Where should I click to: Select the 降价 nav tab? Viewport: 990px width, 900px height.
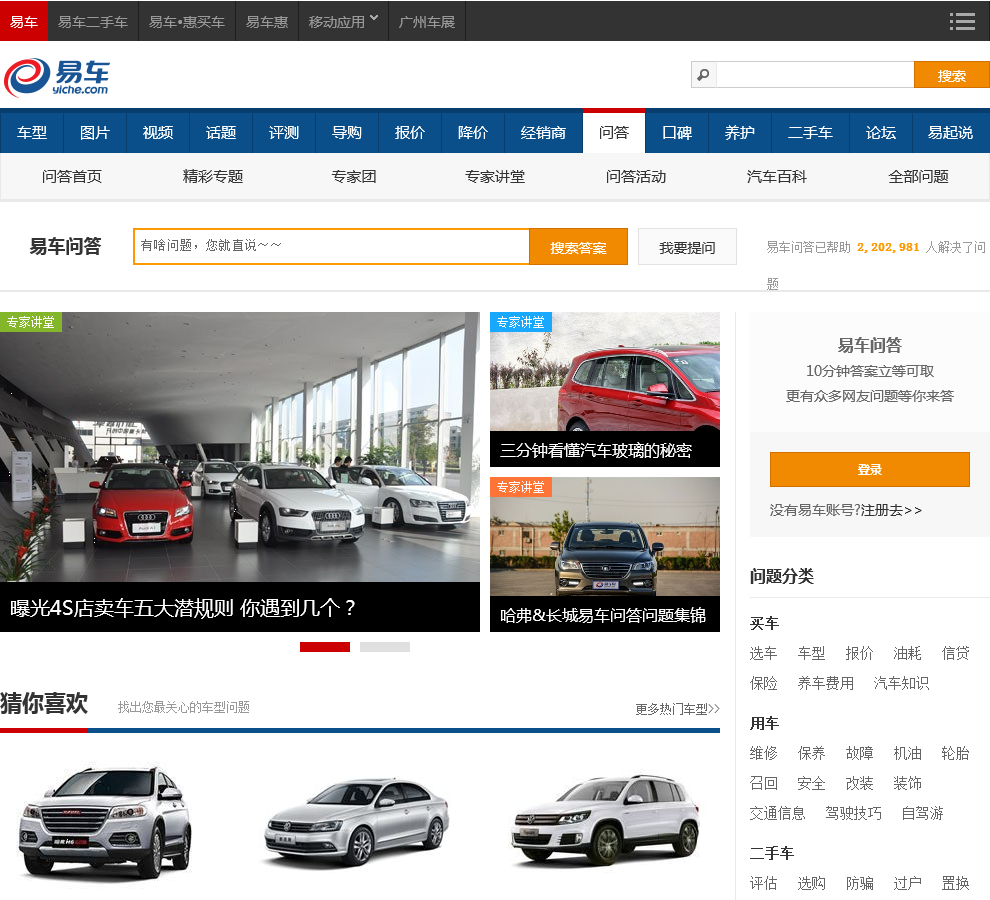473,133
